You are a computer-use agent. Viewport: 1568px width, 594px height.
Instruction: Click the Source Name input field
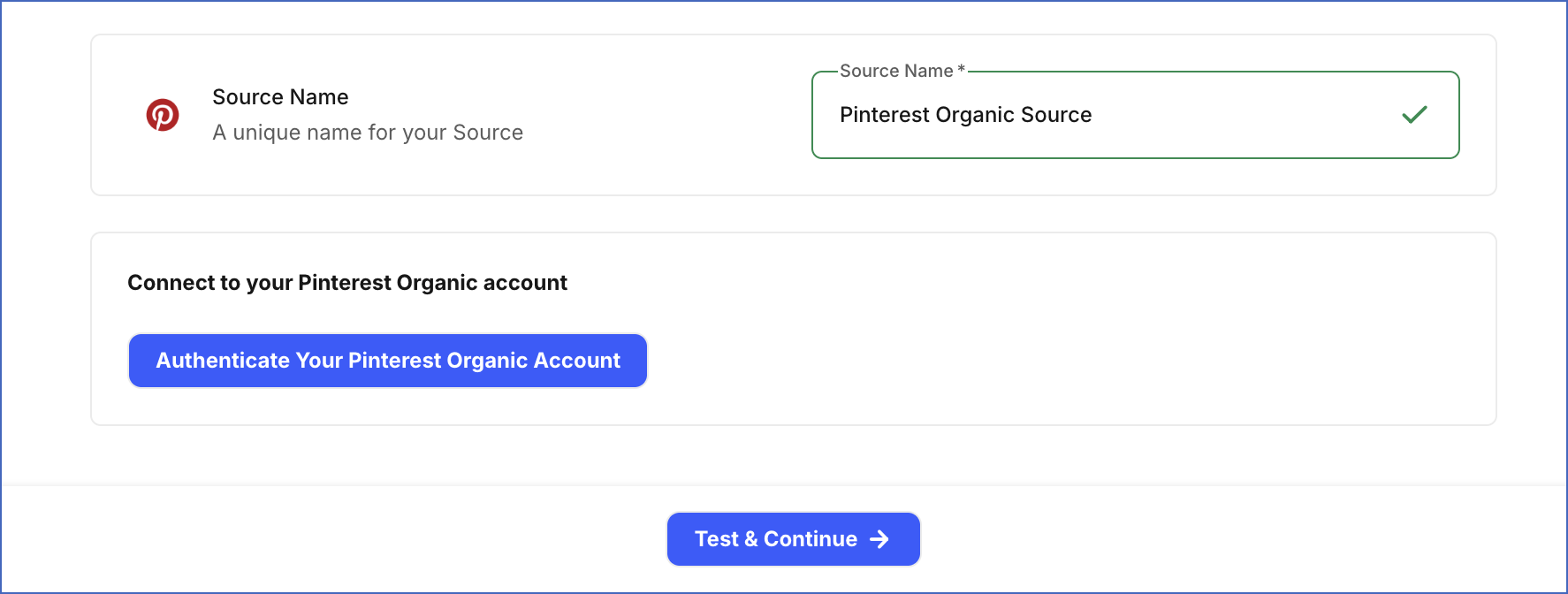(1135, 115)
